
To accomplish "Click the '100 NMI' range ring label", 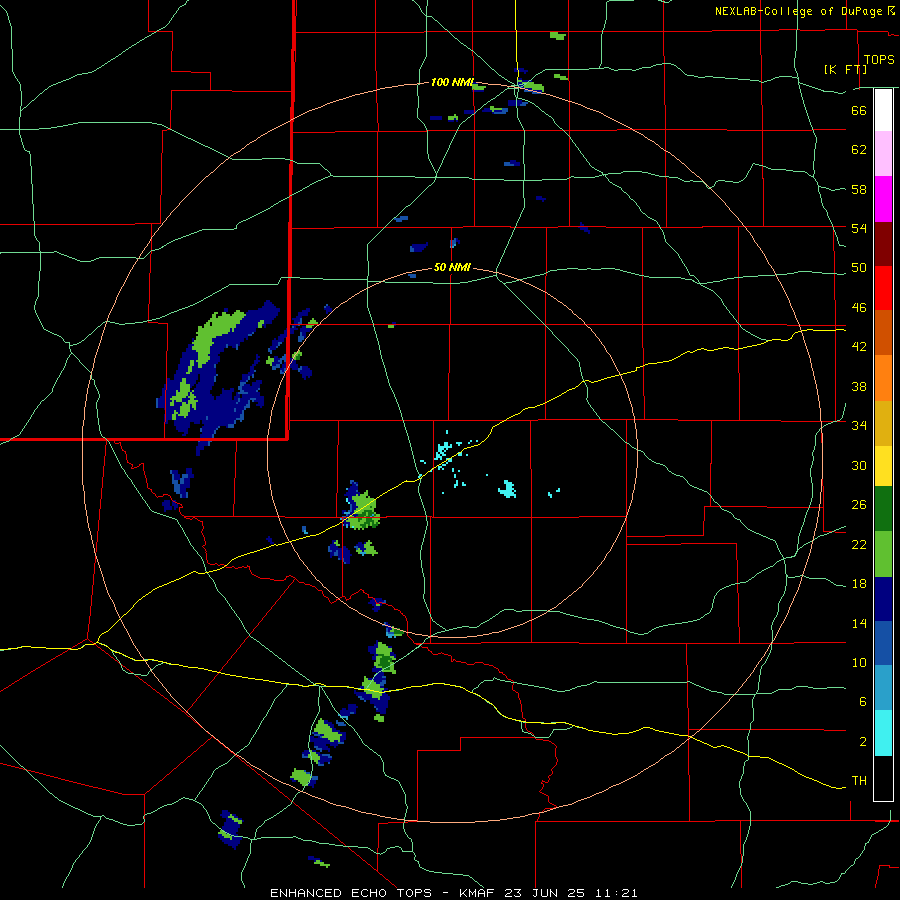I will 452,83.
